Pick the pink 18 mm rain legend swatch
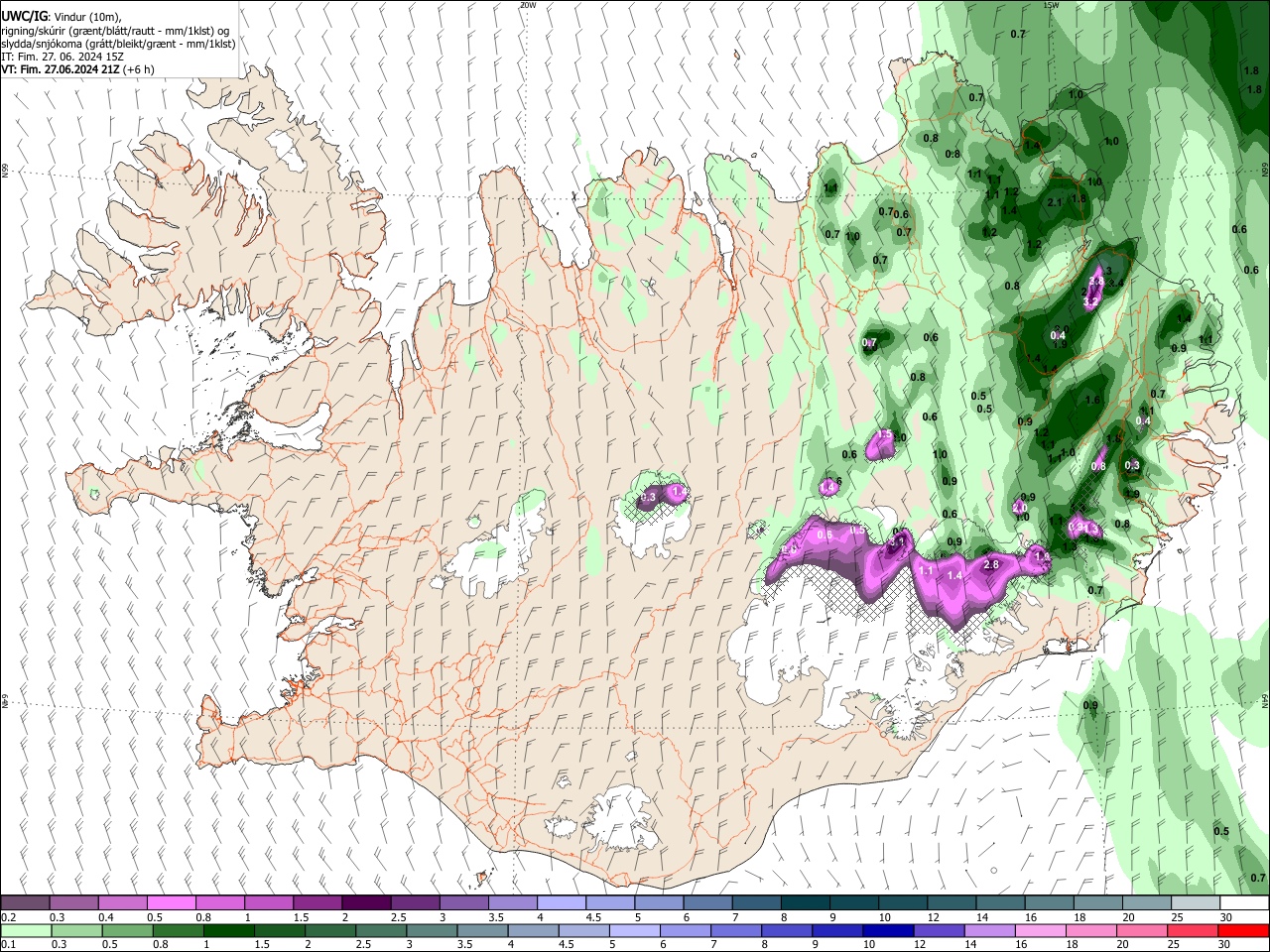 [x=1091, y=930]
